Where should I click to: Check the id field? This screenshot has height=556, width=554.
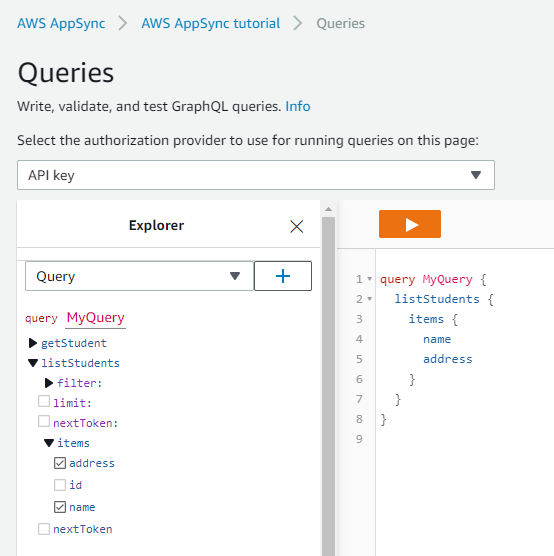tap(60, 485)
